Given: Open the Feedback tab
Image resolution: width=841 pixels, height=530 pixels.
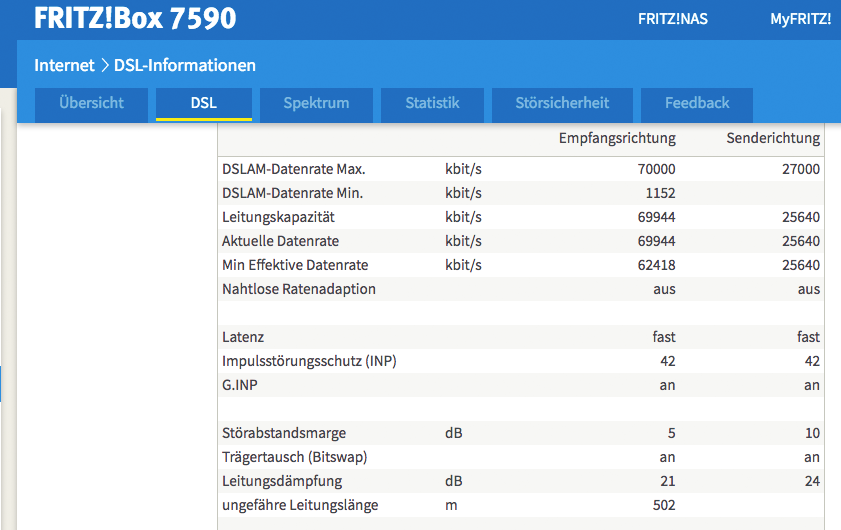Looking at the screenshot, I should coord(697,105).
